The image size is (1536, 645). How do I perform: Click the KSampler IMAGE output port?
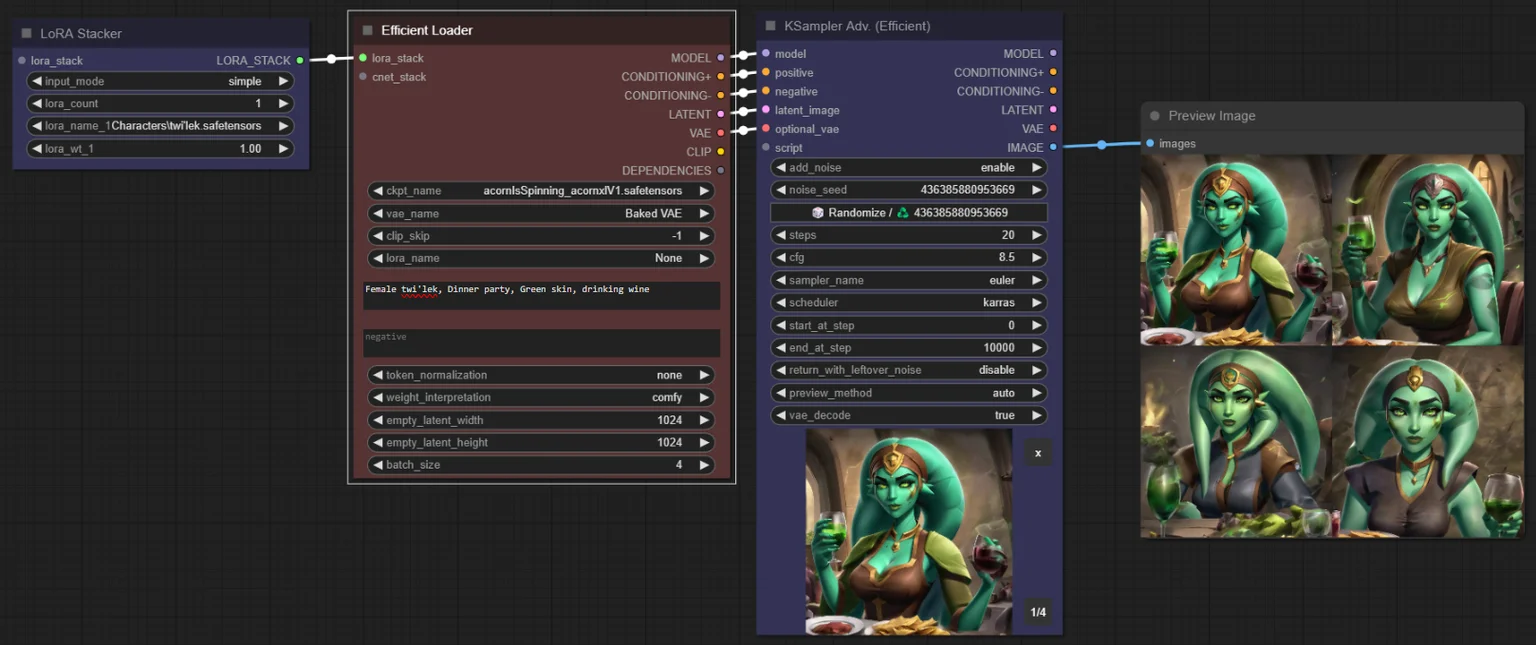[1053, 147]
